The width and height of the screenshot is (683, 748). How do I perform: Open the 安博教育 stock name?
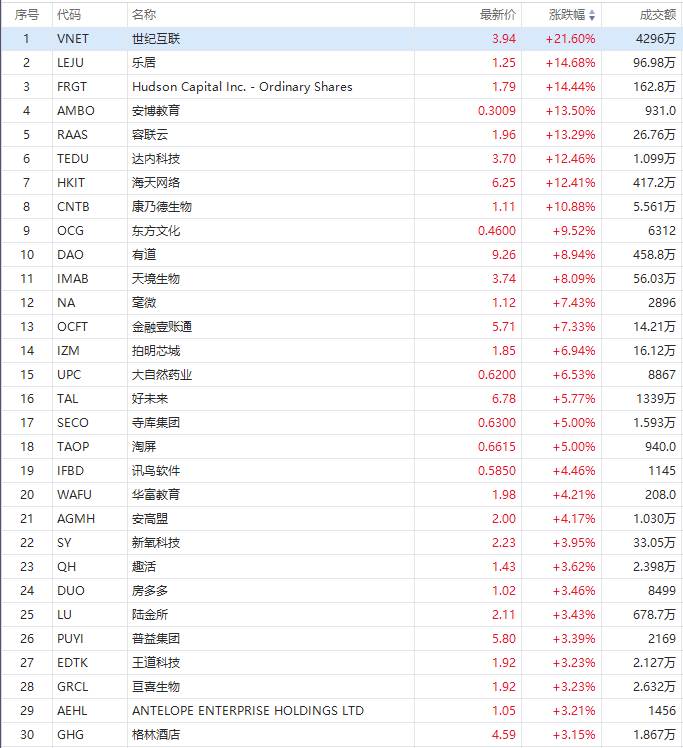[x=156, y=111]
